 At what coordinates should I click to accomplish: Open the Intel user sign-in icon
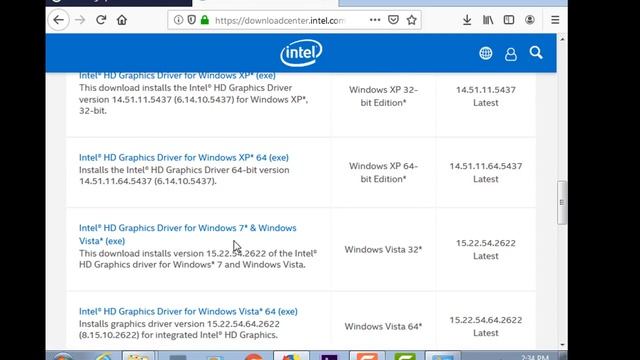coord(511,54)
